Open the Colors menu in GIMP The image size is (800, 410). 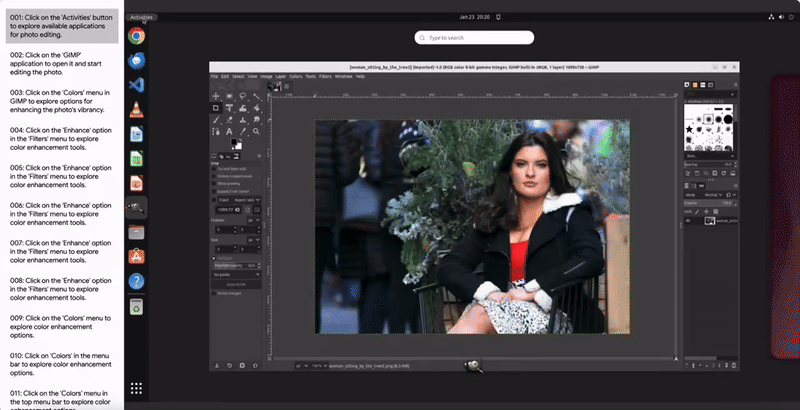tap(296, 76)
